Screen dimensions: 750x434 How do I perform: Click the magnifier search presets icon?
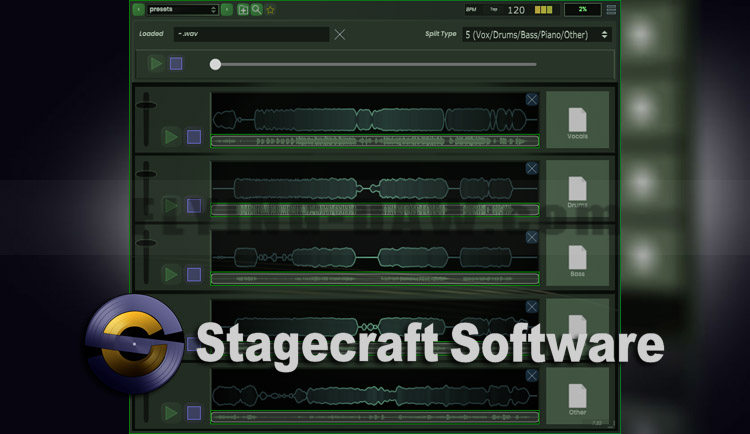(x=257, y=10)
